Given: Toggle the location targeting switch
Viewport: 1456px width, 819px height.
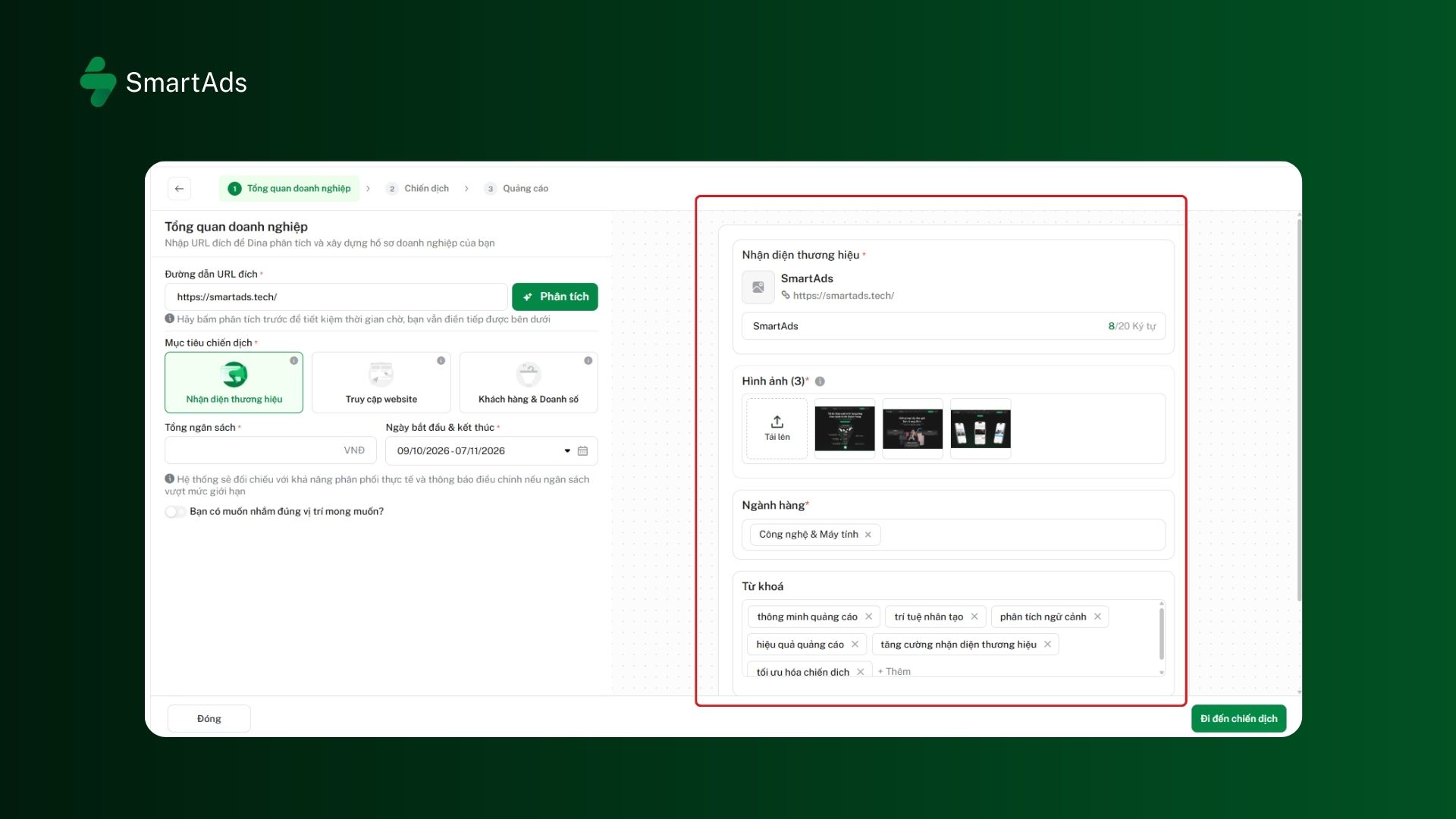Looking at the screenshot, I should click(x=175, y=512).
